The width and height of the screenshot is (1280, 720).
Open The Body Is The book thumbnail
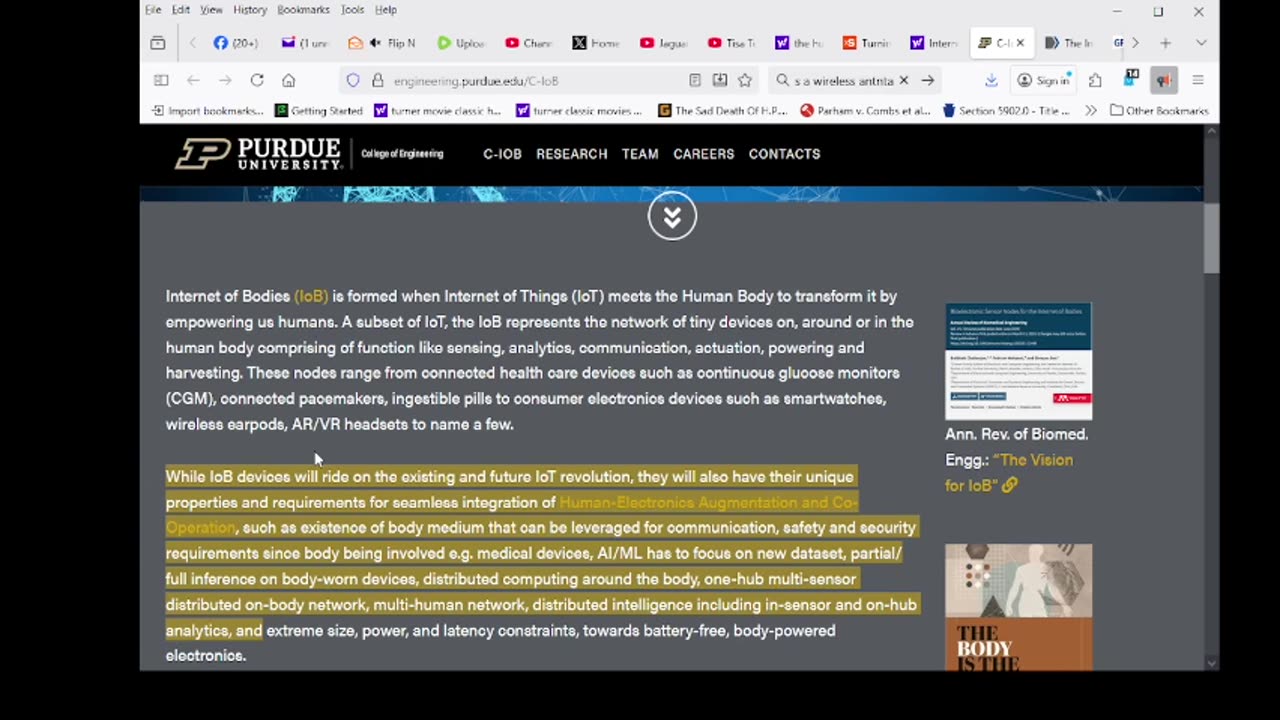1018,607
